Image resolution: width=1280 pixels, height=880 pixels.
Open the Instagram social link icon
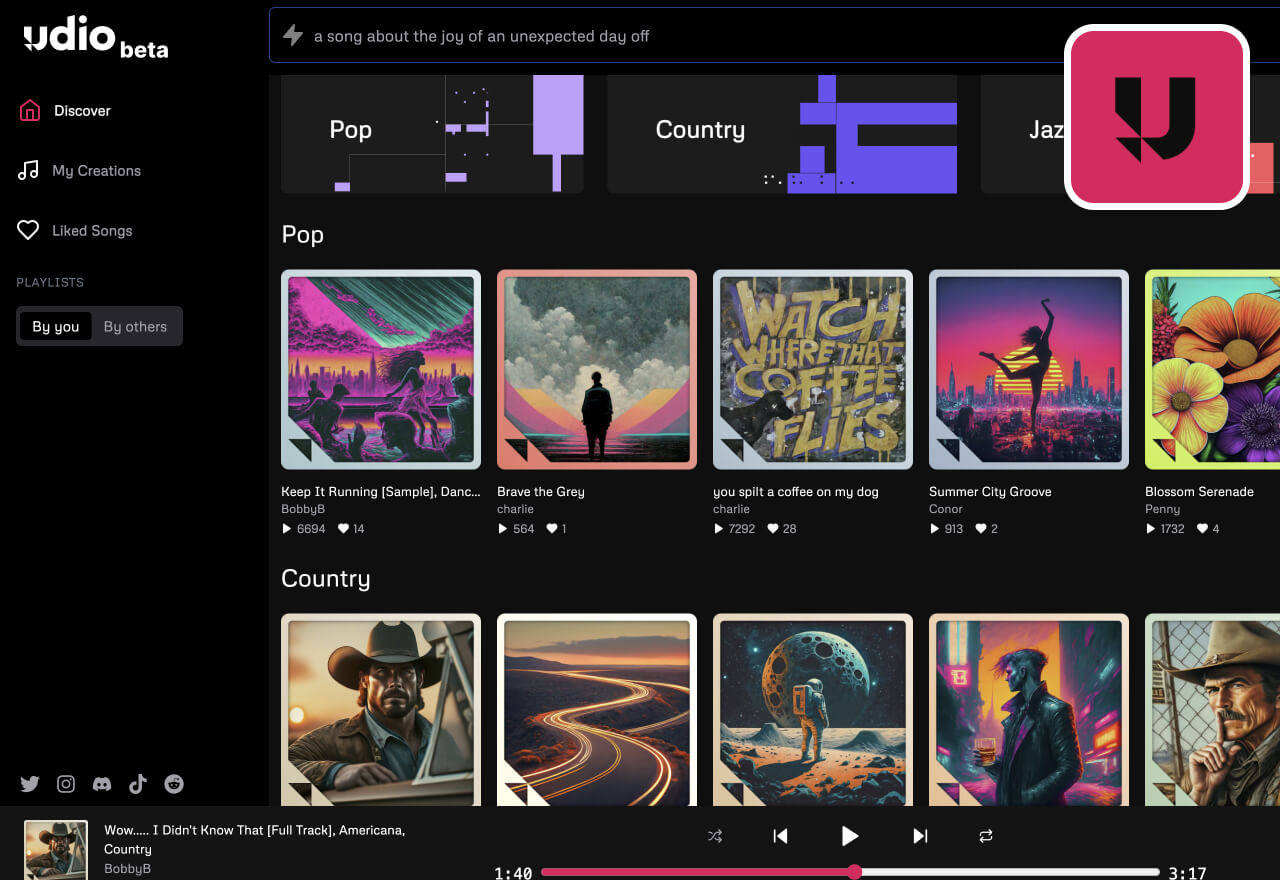tap(66, 784)
